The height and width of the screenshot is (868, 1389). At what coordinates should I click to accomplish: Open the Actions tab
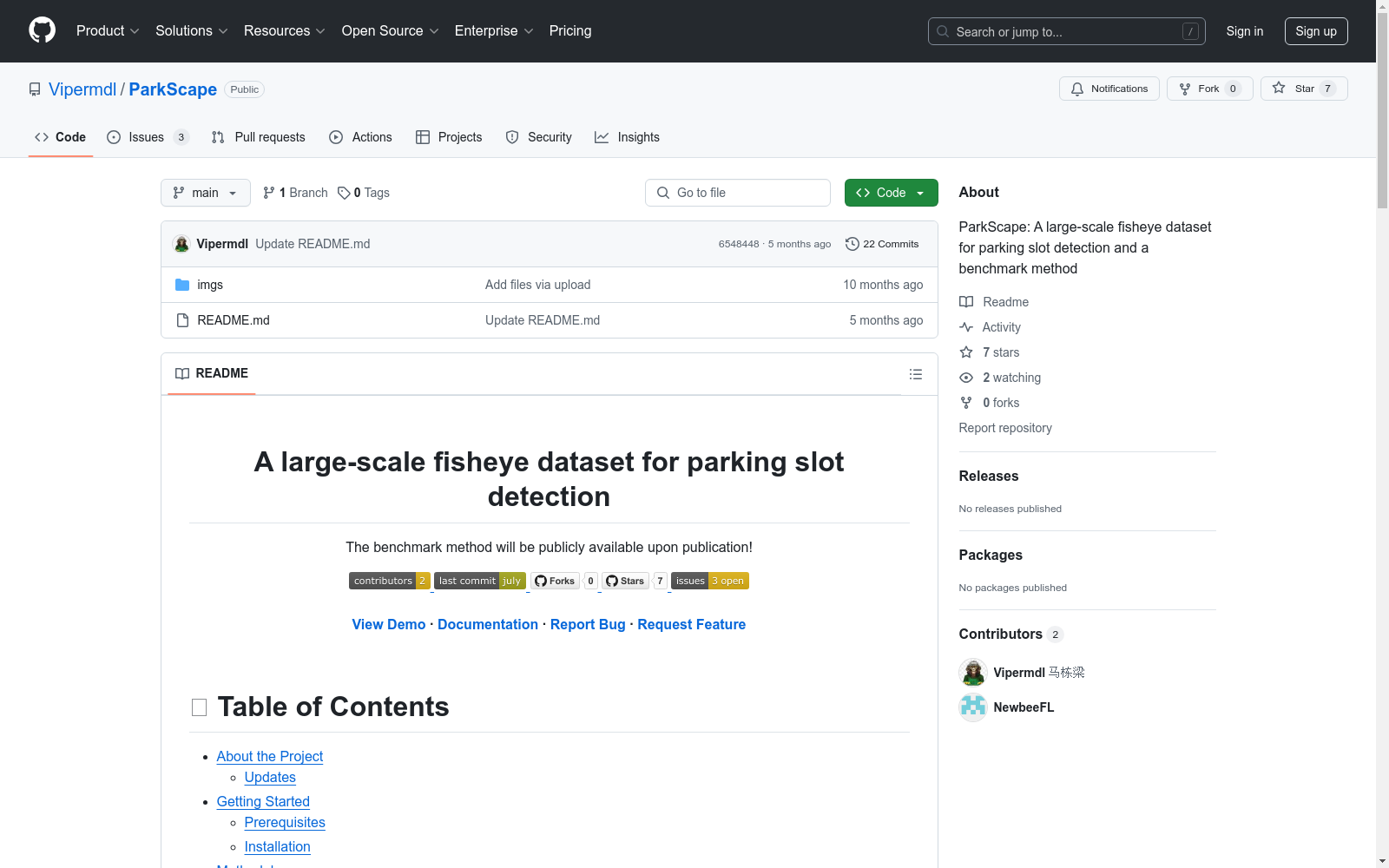(361, 137)
